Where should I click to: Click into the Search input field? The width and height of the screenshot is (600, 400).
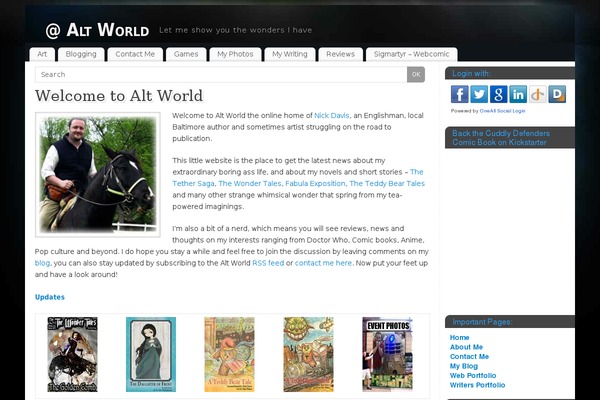[x=221, y=75]
